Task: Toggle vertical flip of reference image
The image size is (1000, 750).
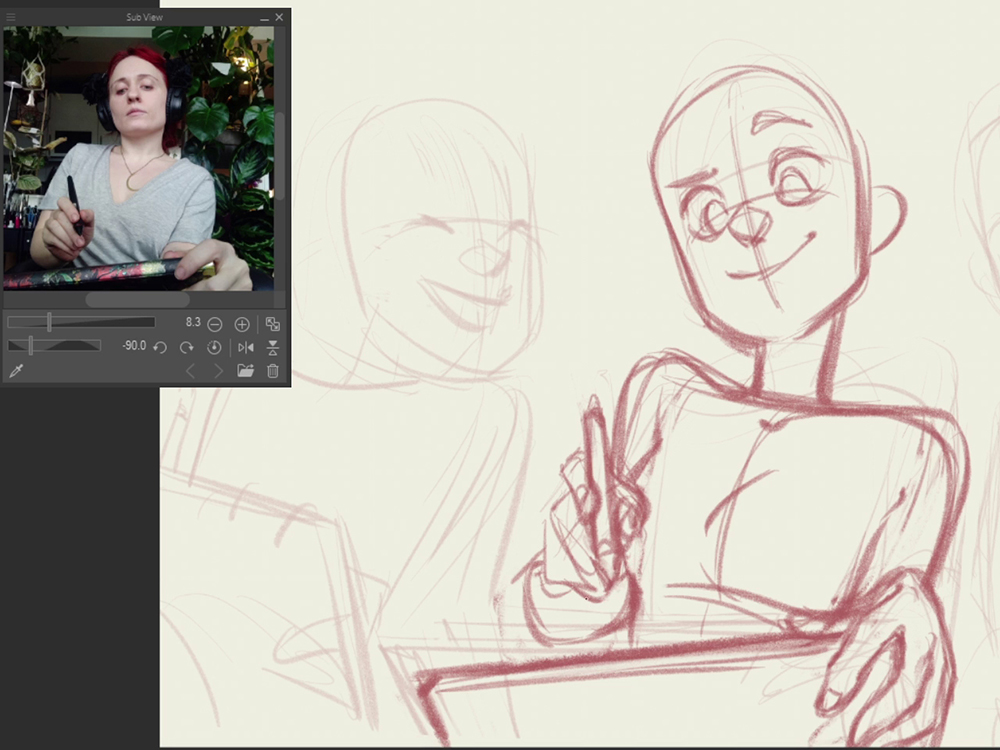Action: coord(272,347)
